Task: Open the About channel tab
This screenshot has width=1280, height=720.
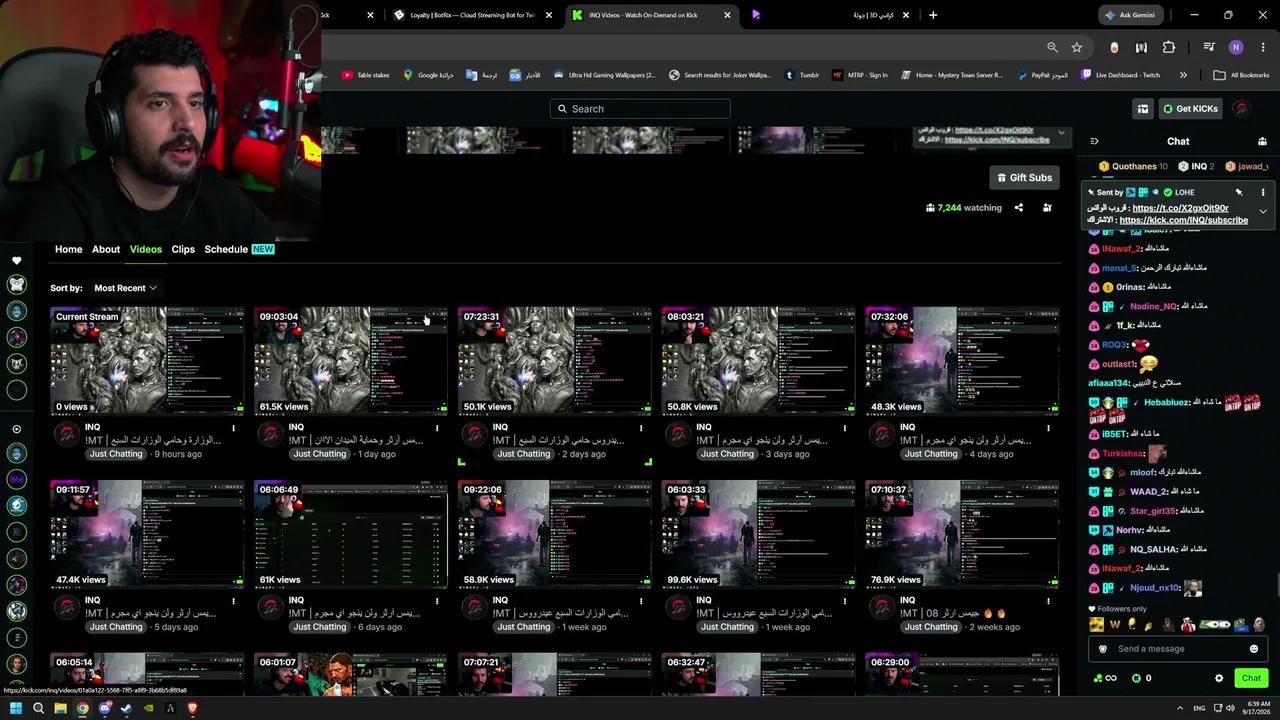Action: click(x=106, y=249)
